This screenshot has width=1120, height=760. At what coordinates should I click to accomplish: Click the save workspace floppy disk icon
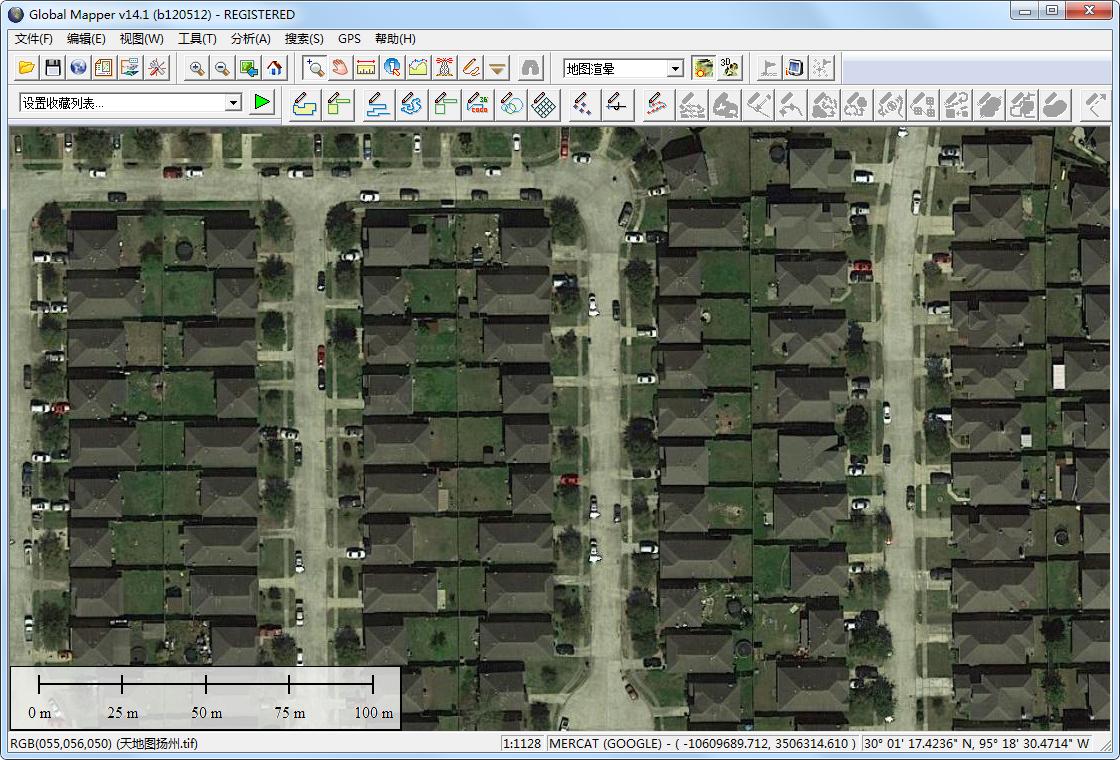click(x=53, y=68)
